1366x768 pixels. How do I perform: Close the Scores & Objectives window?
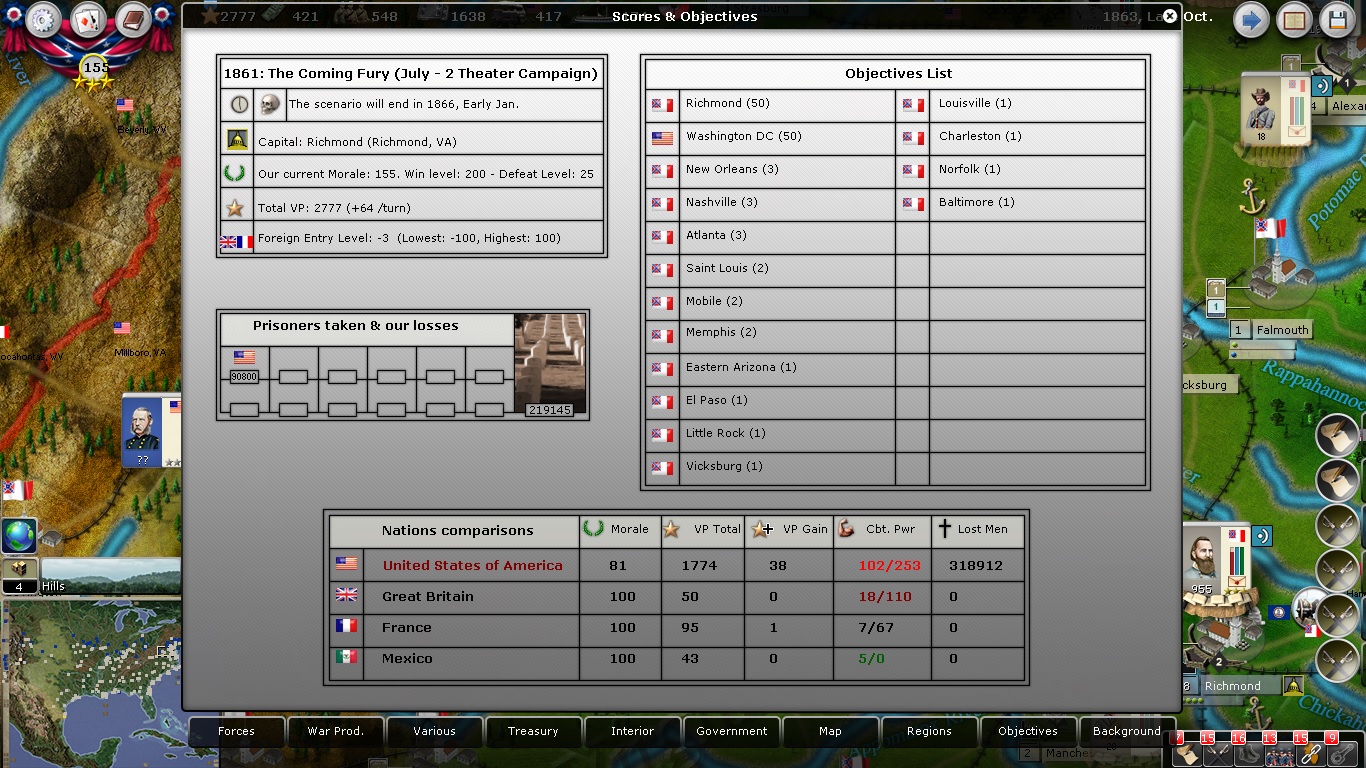click(1170, 16)
